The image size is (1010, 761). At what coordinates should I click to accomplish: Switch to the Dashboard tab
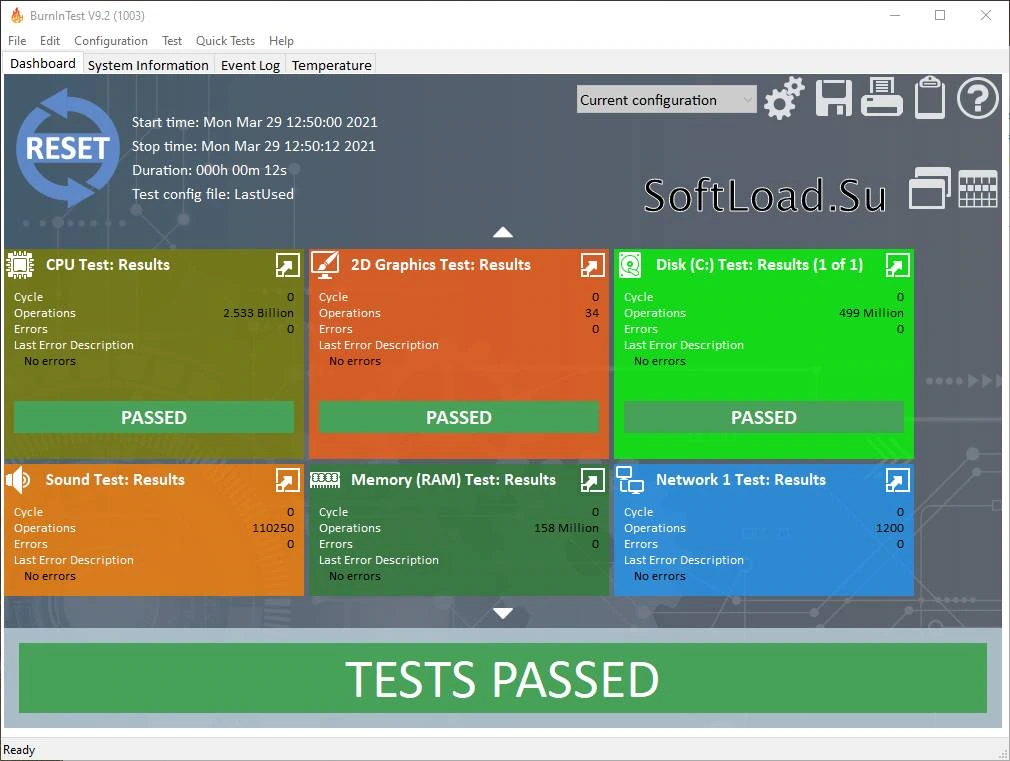click(x=43, y=63)
